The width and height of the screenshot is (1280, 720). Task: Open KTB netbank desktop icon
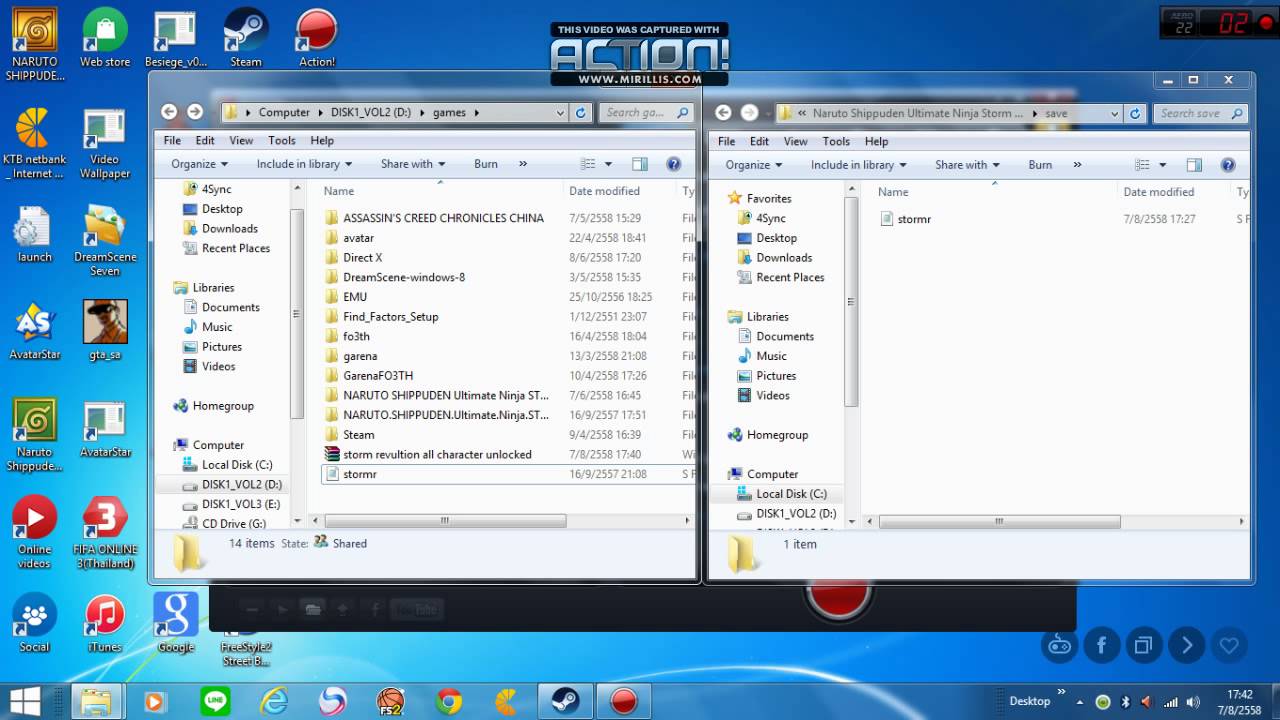pos(34,144)
